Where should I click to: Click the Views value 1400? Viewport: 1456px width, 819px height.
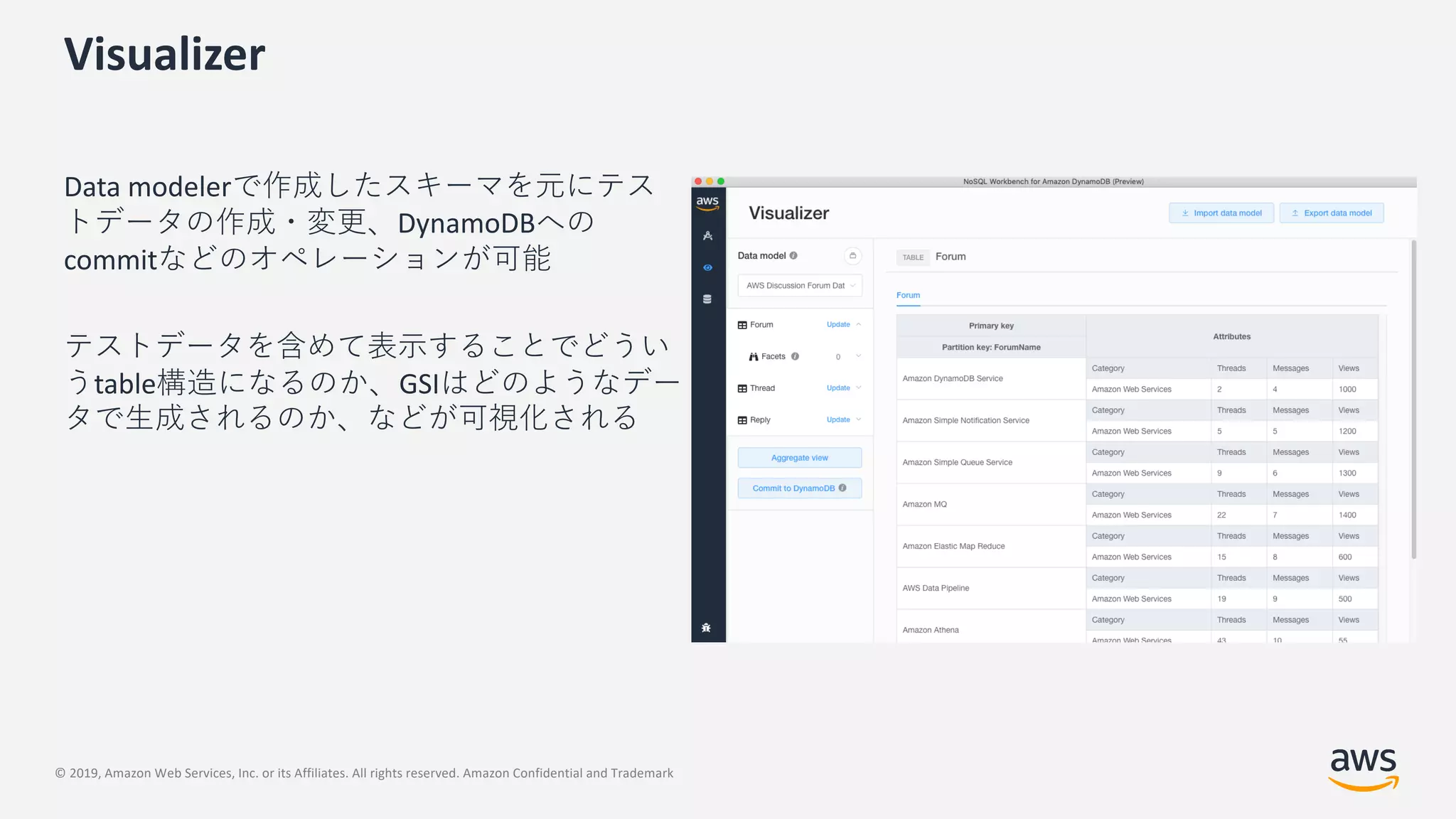click(x=1347, y=515)
